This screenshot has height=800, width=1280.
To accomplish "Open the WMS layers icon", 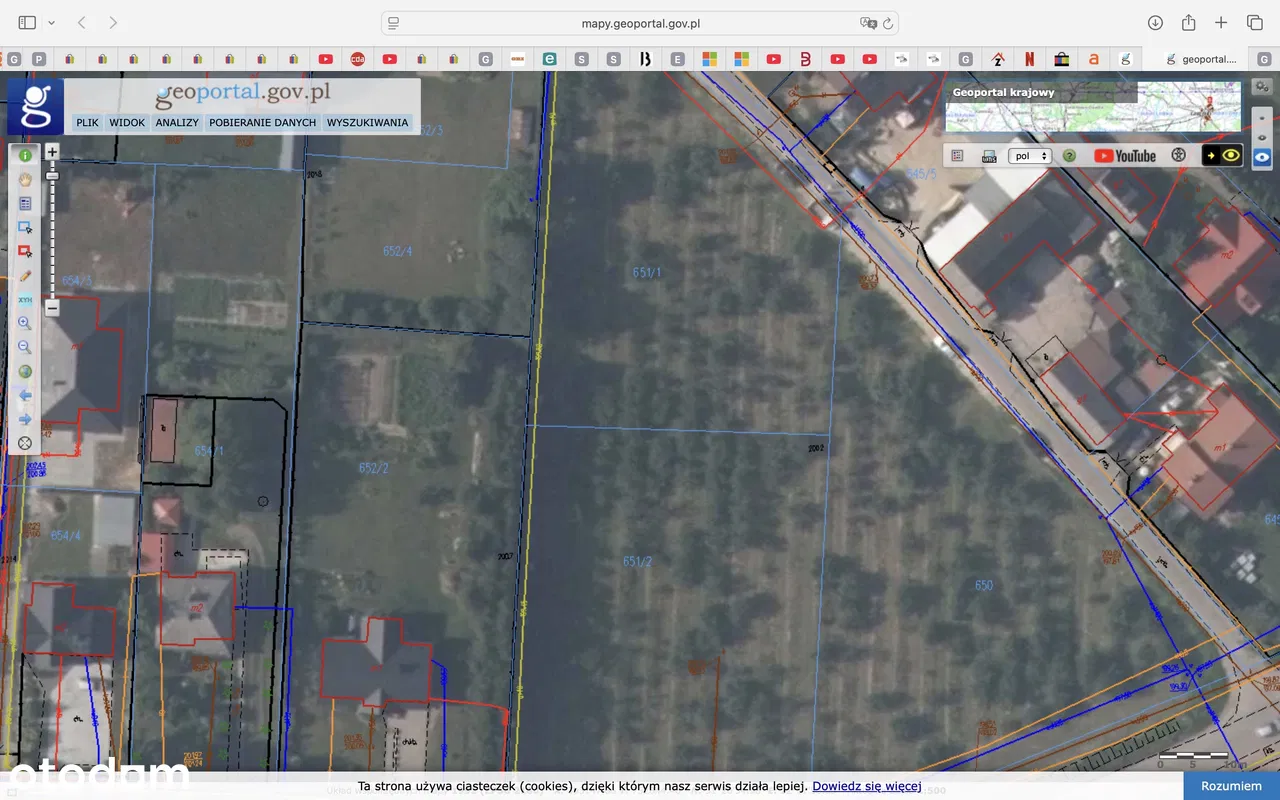I will pos(989,156).
